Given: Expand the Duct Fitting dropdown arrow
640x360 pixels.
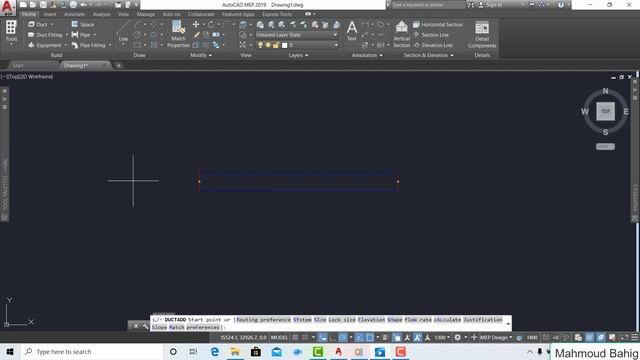Looking at the screenshot, I should 67,35.
